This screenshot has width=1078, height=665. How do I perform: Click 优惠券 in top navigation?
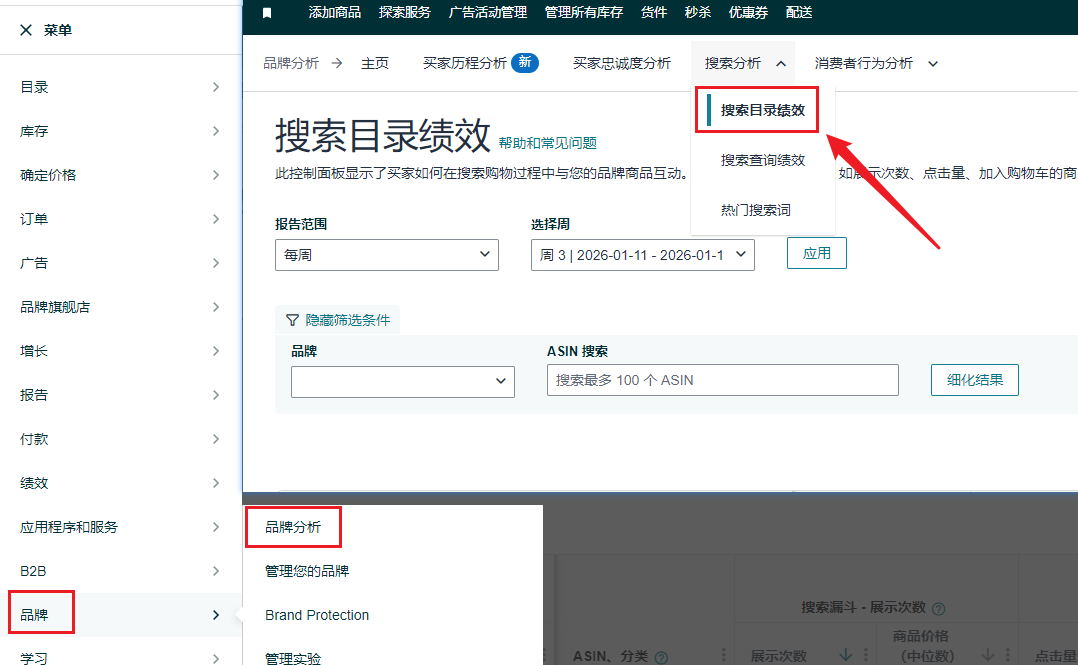[x=748, y=12]
